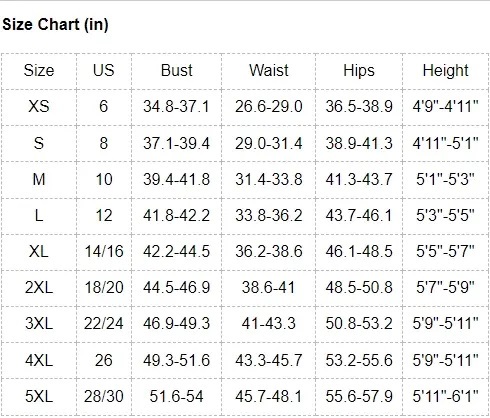The image size is (490, 418).
Task: Select the 5XL size row label
Action: [39, 396]
